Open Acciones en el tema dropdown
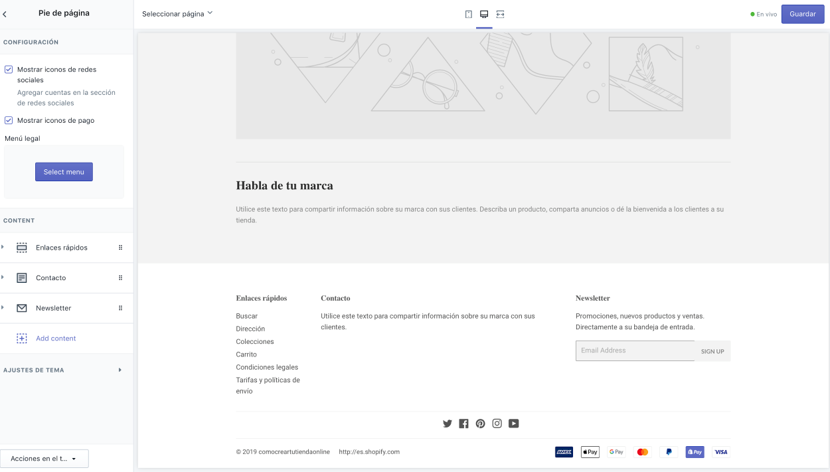 point(44,459)
